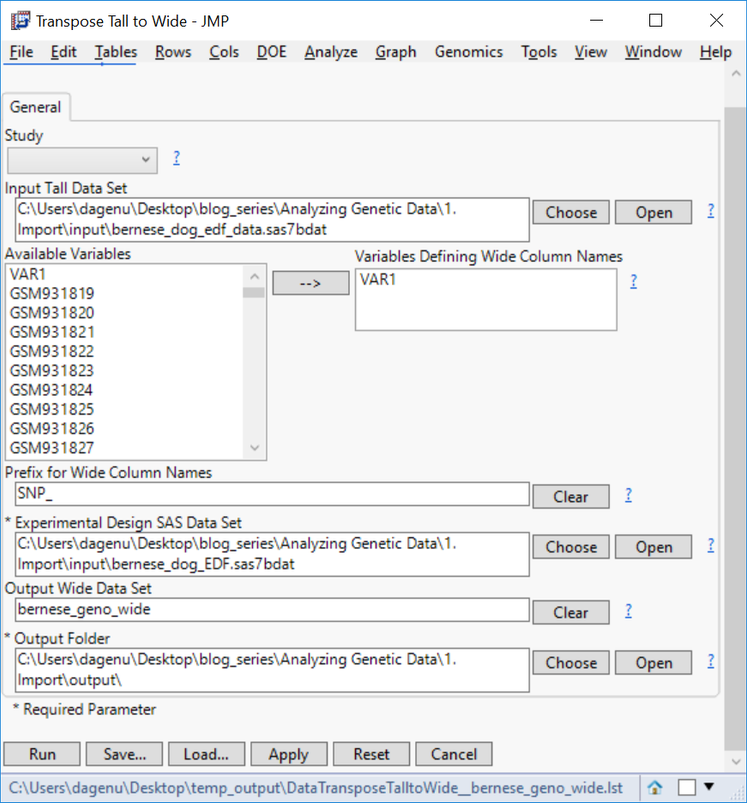Open the Study dropdown

pyautogui.click(x=82, y=160)
